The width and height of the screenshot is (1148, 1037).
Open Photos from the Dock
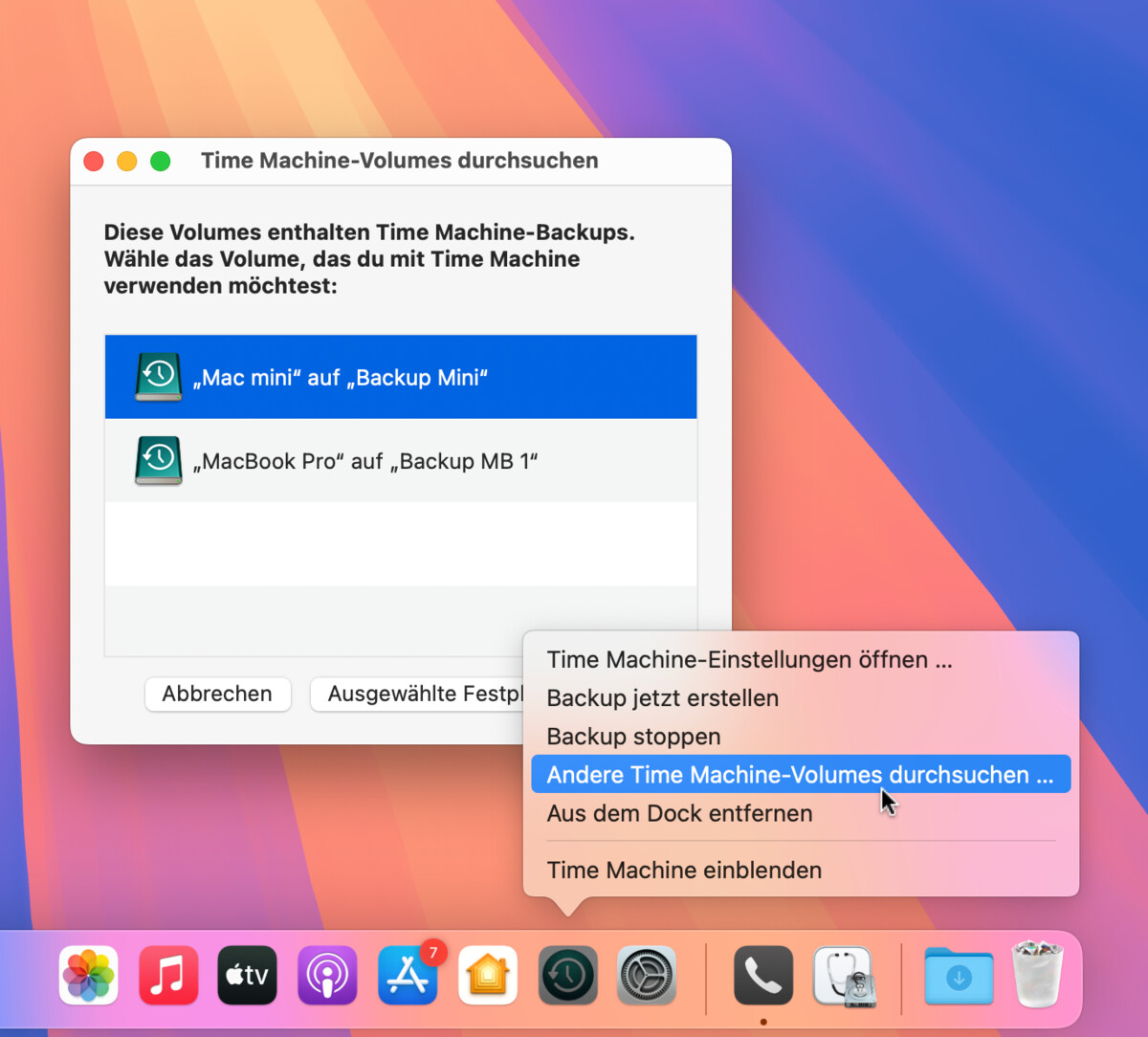tap(88, 975)
